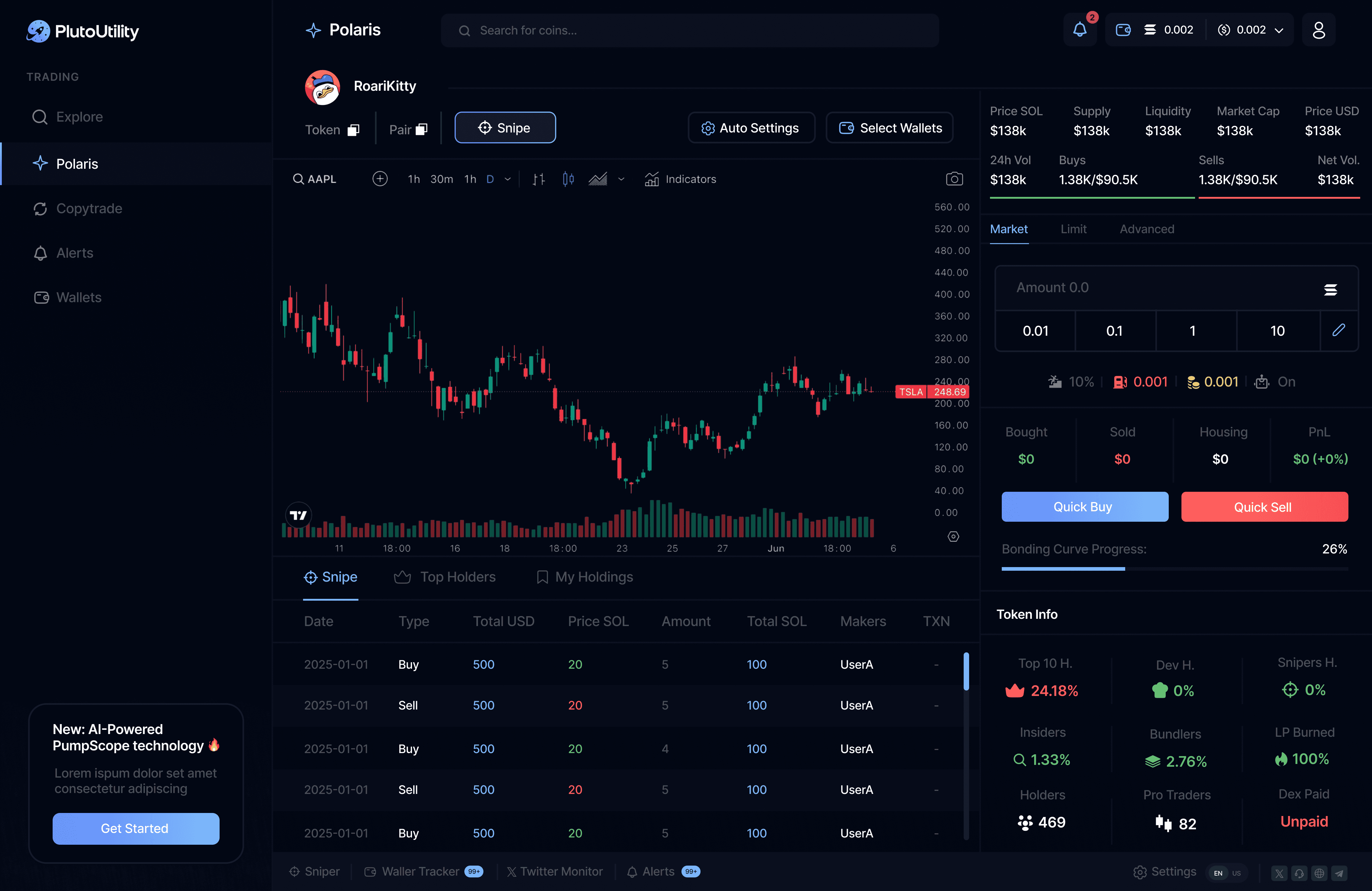
Task: Switch to the Limit order tab
Action: coord(1073,229)
